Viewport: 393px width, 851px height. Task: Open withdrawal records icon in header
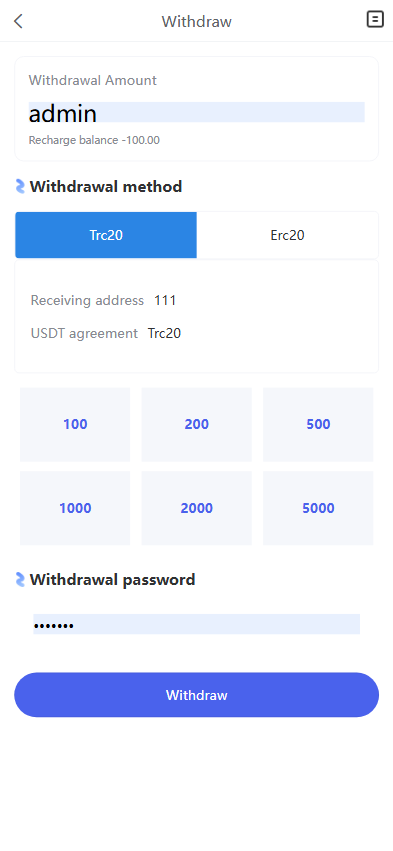(375, 20)
